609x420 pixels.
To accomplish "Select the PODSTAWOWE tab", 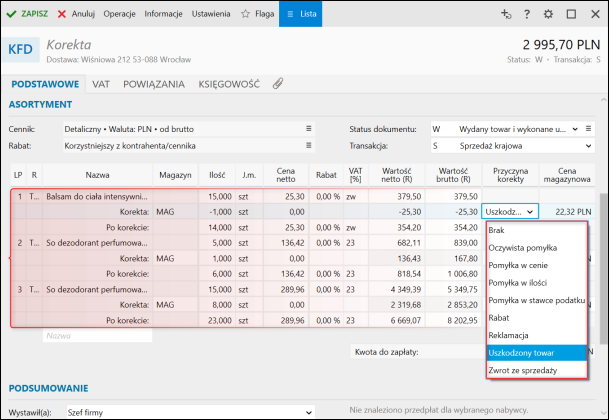I will click(45, 84).
